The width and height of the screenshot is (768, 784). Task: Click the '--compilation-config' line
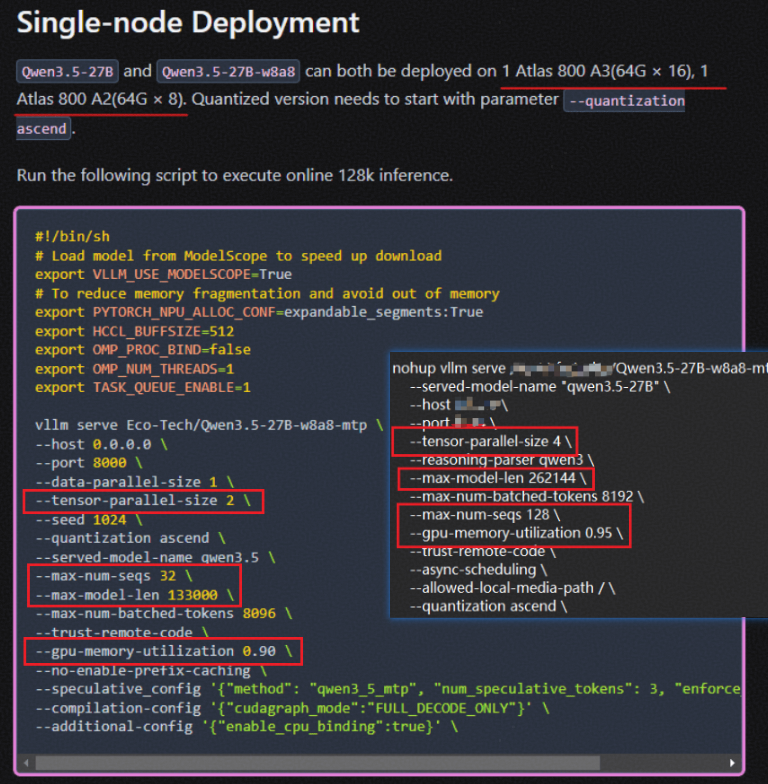click(292, 708)
